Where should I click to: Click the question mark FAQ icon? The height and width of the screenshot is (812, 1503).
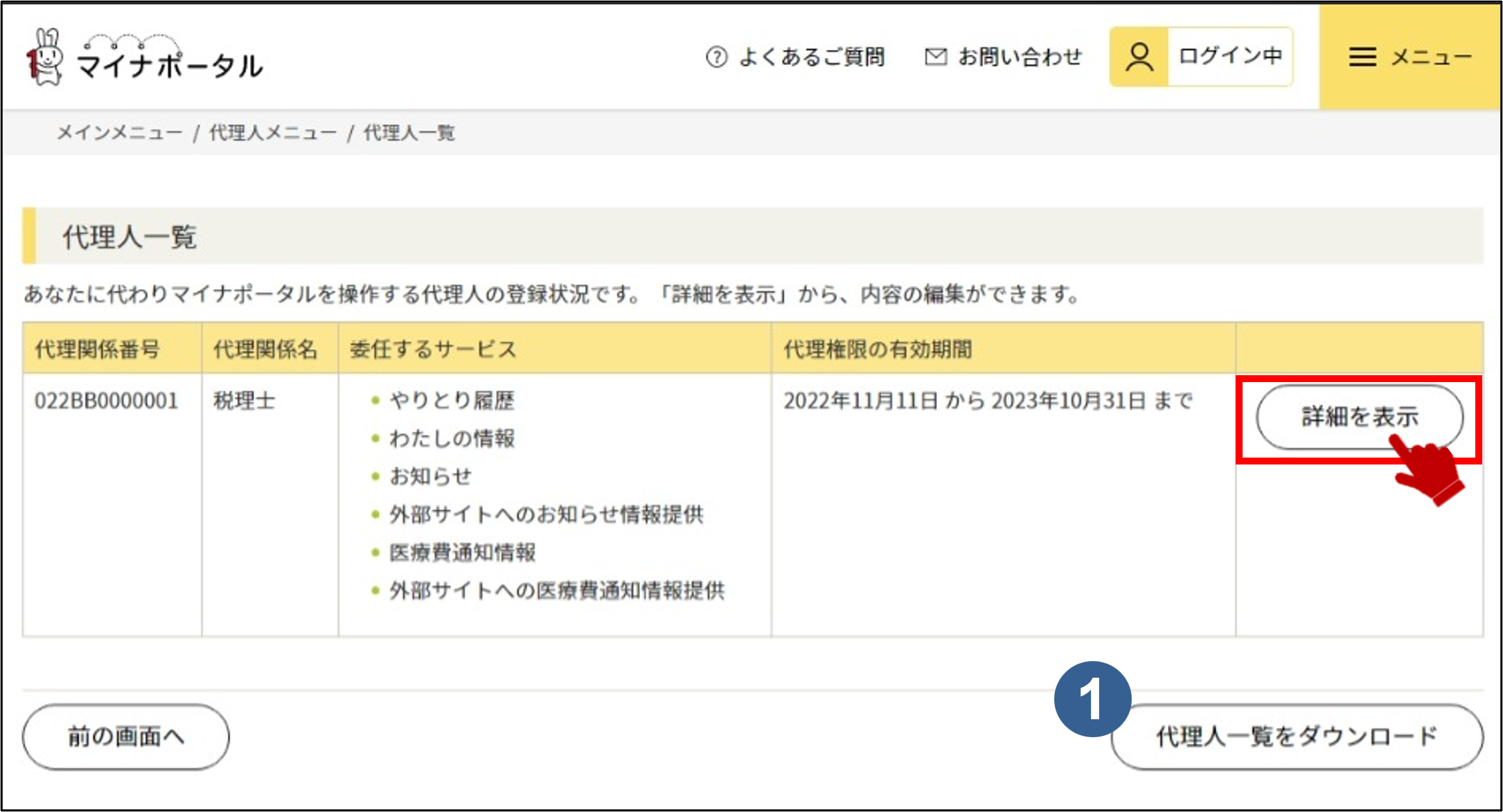716,57
